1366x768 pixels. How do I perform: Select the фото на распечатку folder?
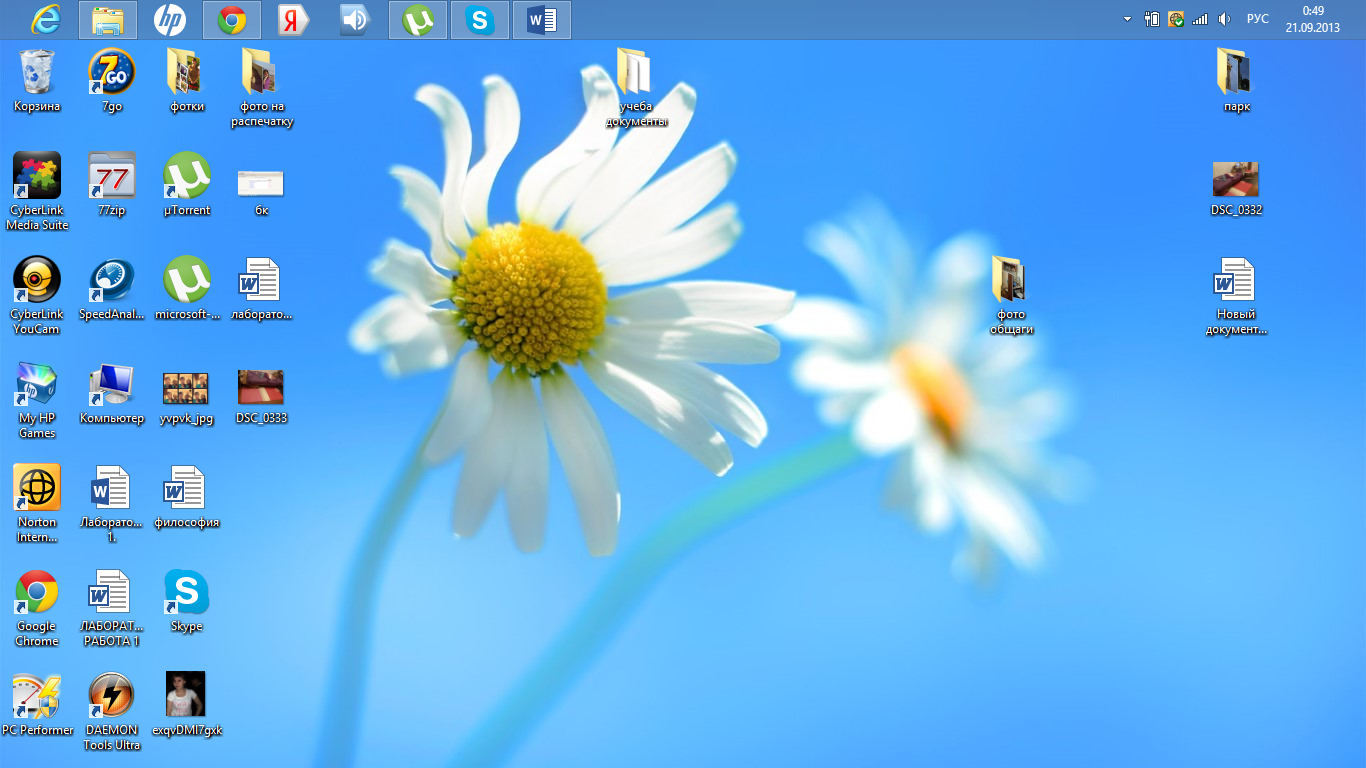[x=262, y=88]
